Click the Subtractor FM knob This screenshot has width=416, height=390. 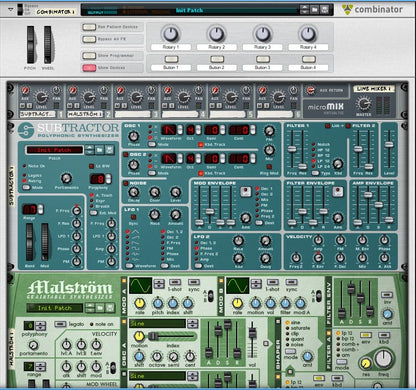(x=269, y=131)
